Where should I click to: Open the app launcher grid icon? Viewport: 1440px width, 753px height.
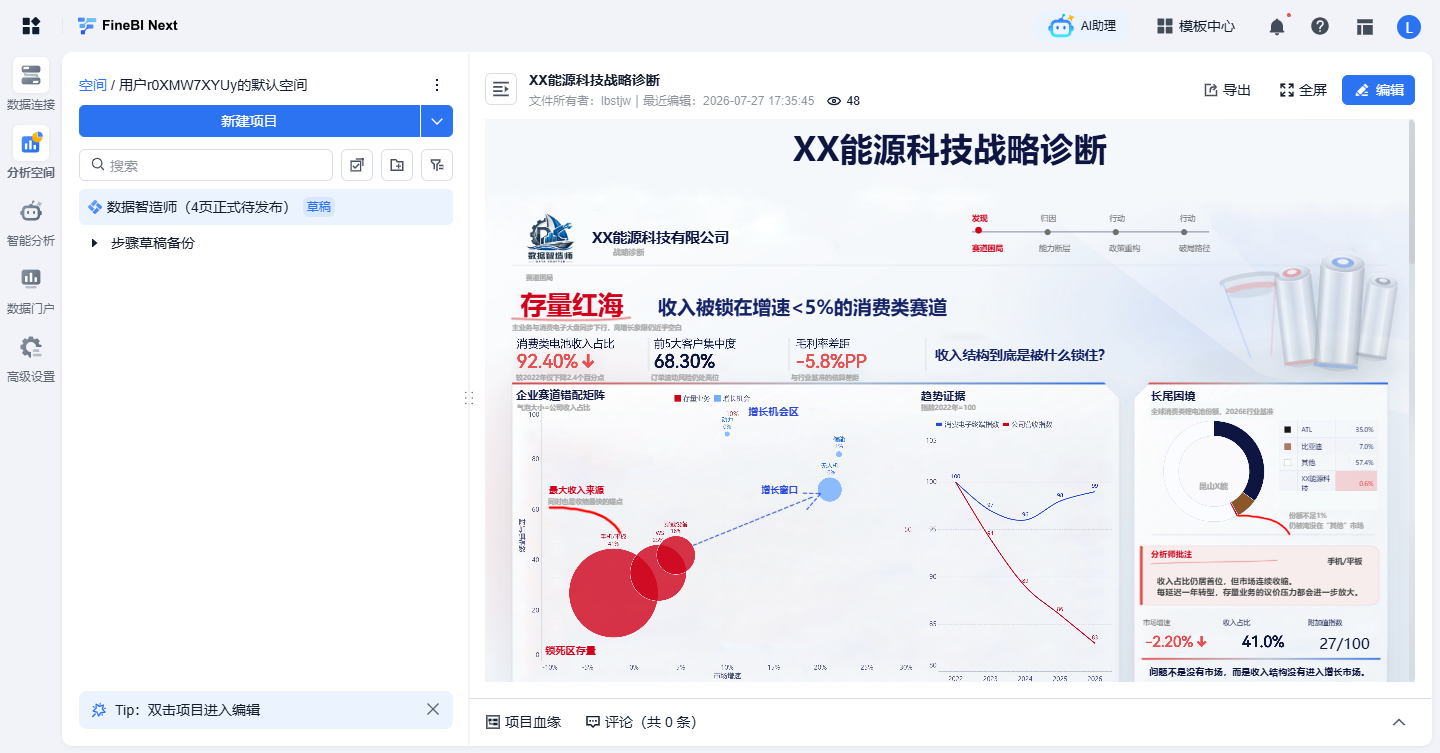point(31,26)
